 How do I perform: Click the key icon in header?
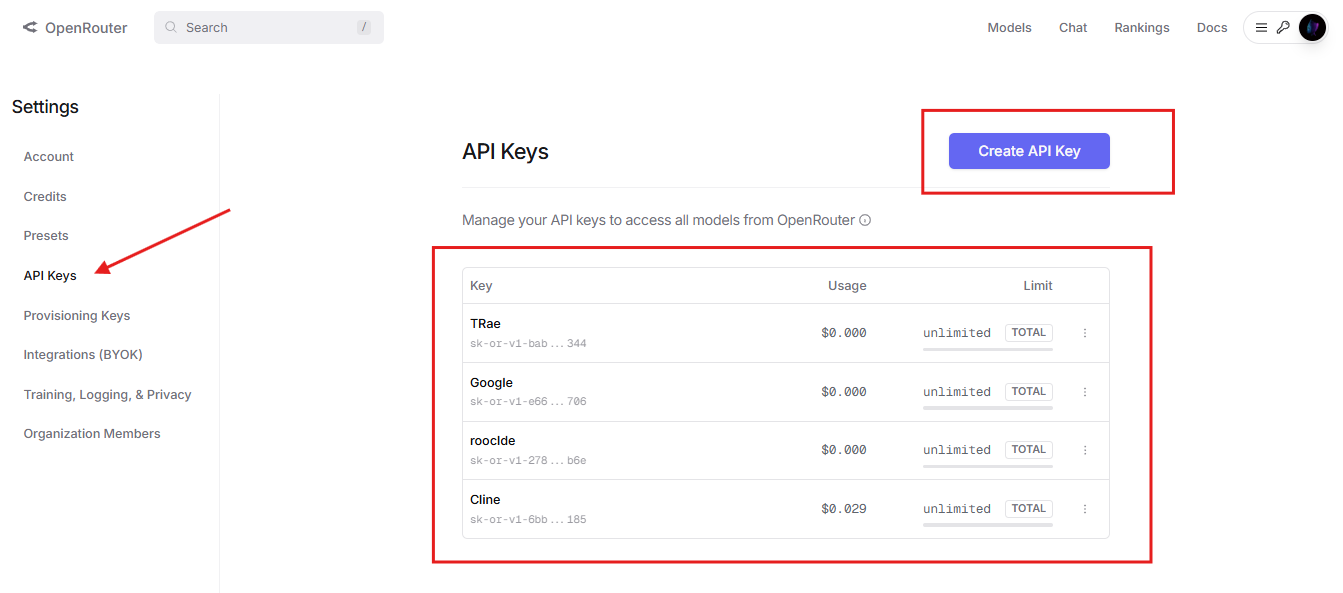click(x=1283, y=28)
